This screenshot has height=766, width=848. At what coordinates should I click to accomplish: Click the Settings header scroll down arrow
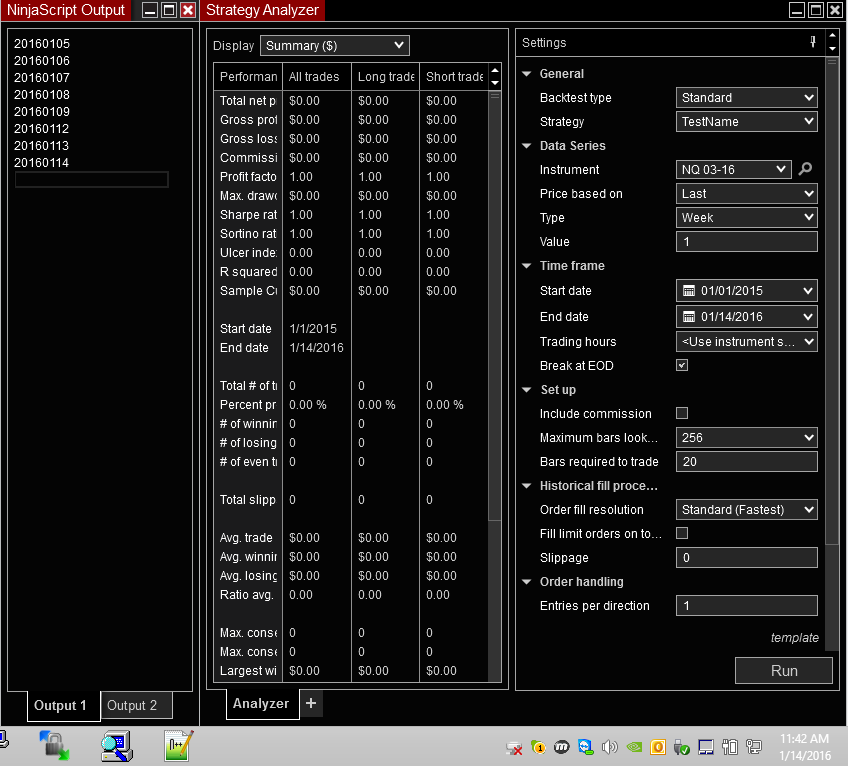pyautogui.click(x=832, y=49)
